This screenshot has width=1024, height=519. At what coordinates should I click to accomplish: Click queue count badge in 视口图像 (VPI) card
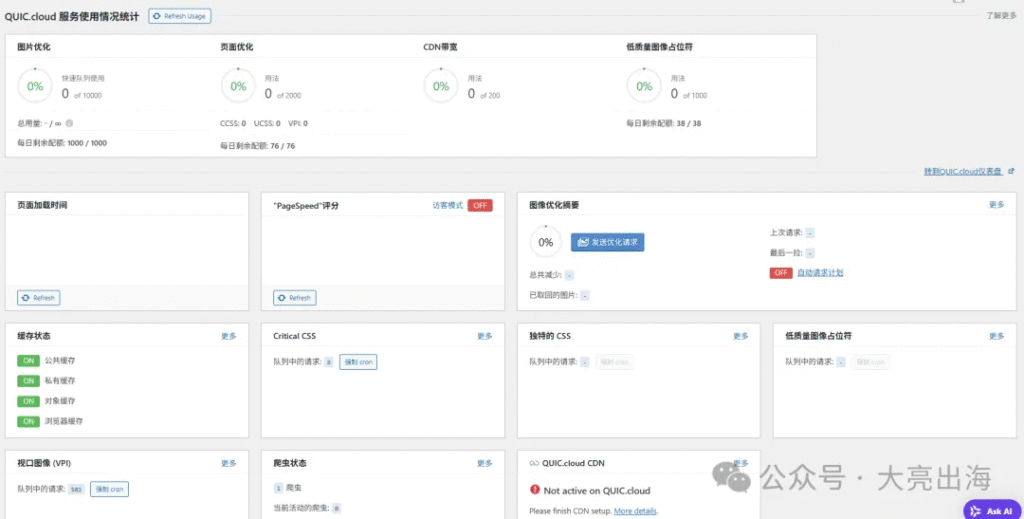pyautogui.click(x=76, y=489)
